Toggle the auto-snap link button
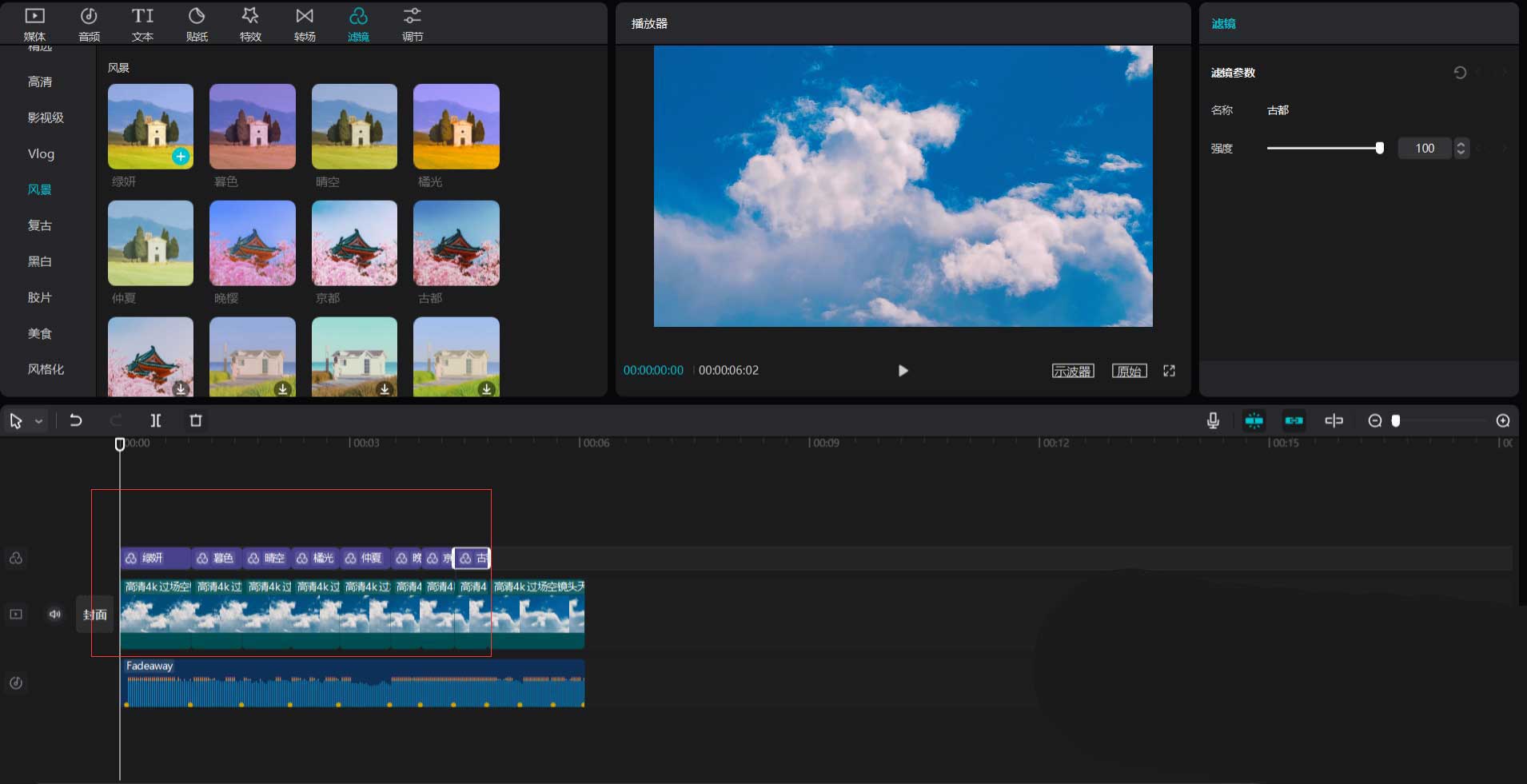This screenshot has width=1527, height=784. pyautogui.click(x=1294, y=420)
